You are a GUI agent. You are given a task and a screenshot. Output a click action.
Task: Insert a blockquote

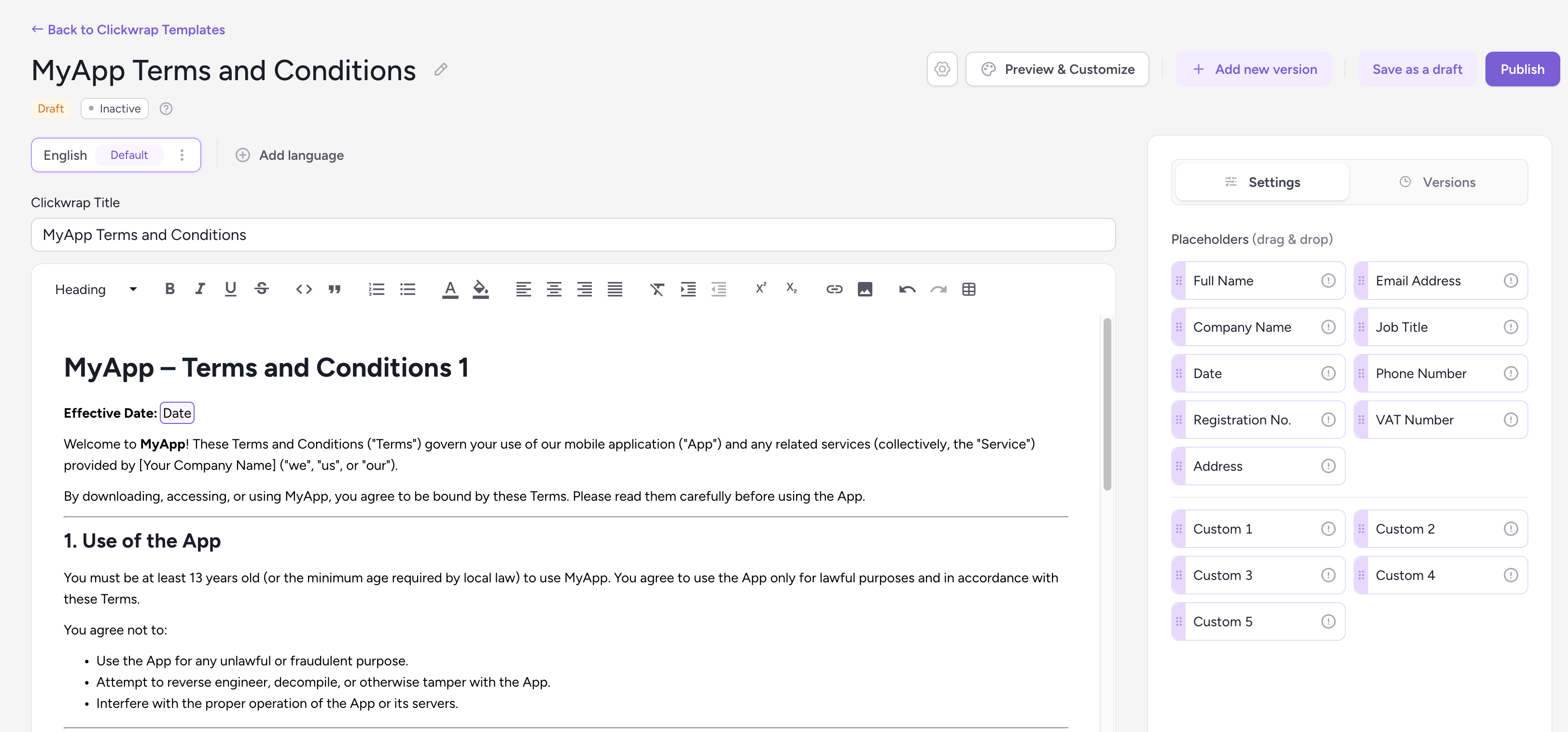335,289
